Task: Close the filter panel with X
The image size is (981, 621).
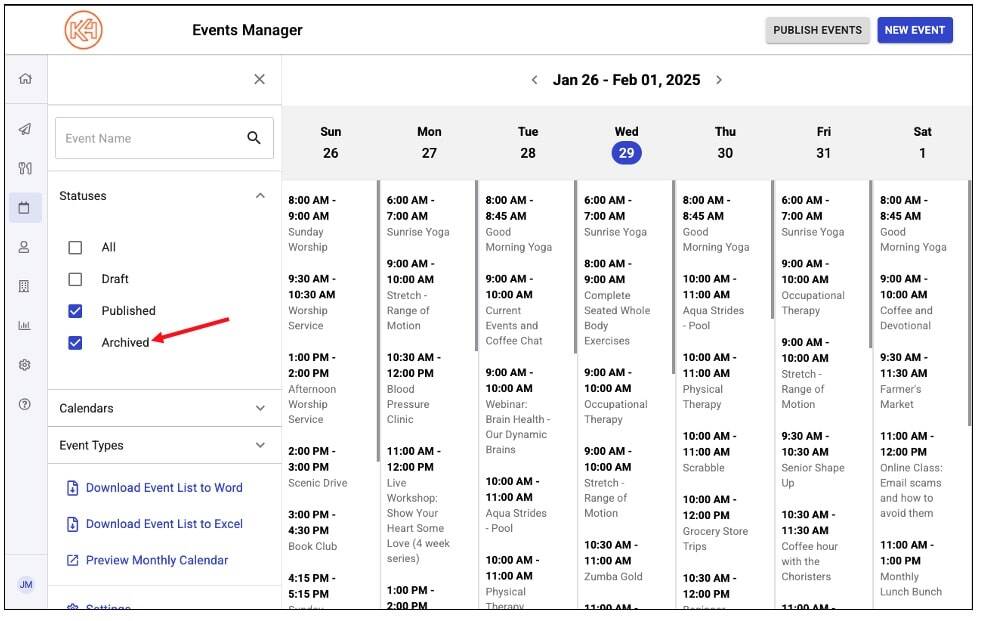Action: [x=260, y=79]
